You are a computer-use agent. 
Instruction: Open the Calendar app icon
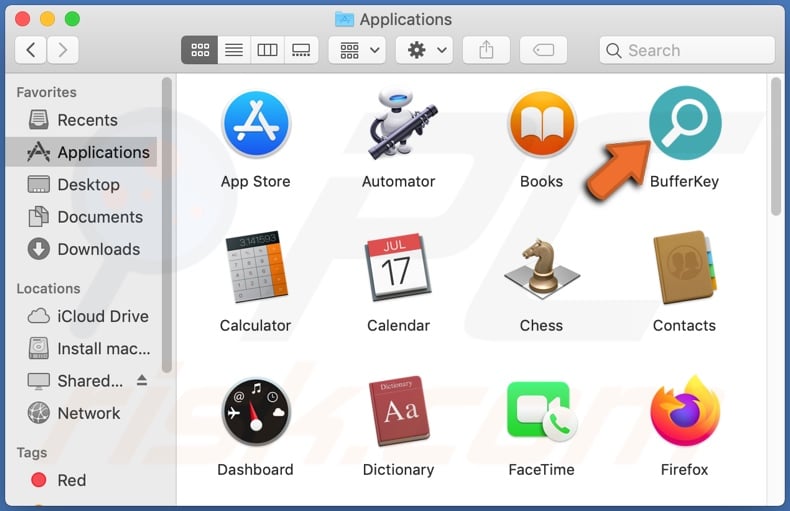(x=399, y=267)
